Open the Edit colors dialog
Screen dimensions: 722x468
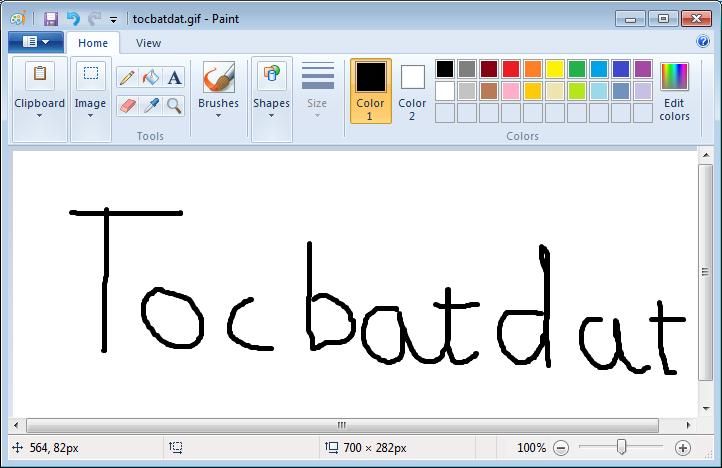[674, 90]
